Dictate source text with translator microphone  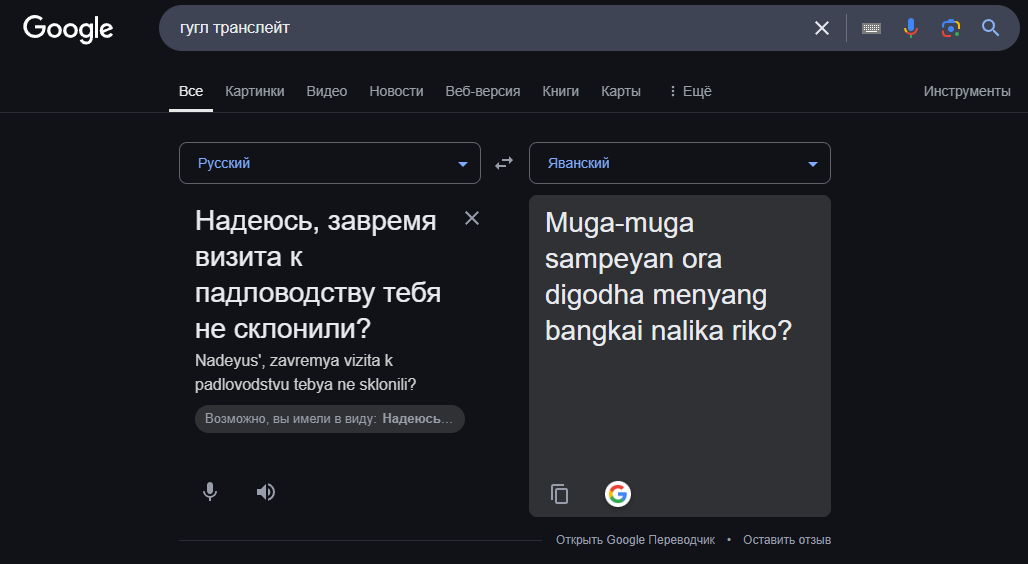point(210,492)
